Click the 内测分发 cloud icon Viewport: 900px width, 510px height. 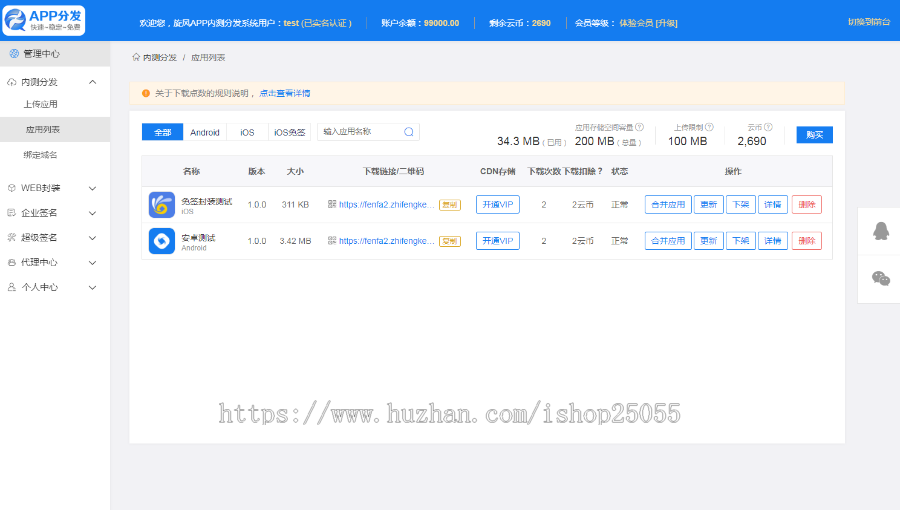coord(11,83)
